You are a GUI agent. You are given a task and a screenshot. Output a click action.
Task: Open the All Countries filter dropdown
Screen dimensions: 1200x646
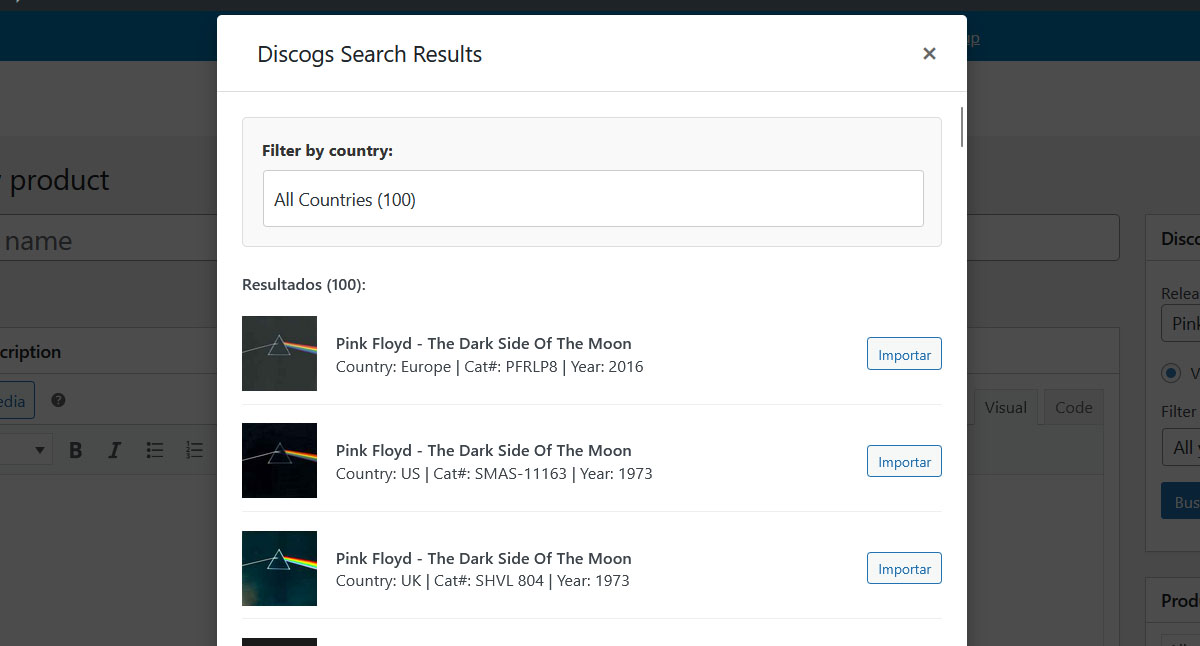593,198
